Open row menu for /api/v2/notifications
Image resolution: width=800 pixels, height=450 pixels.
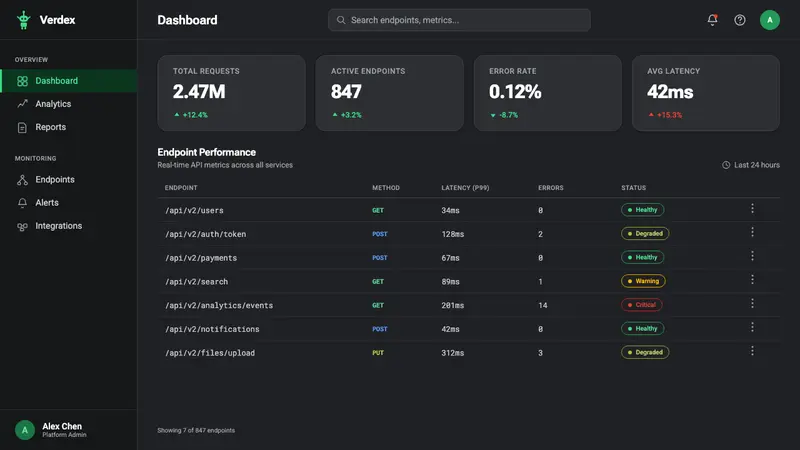752,327
